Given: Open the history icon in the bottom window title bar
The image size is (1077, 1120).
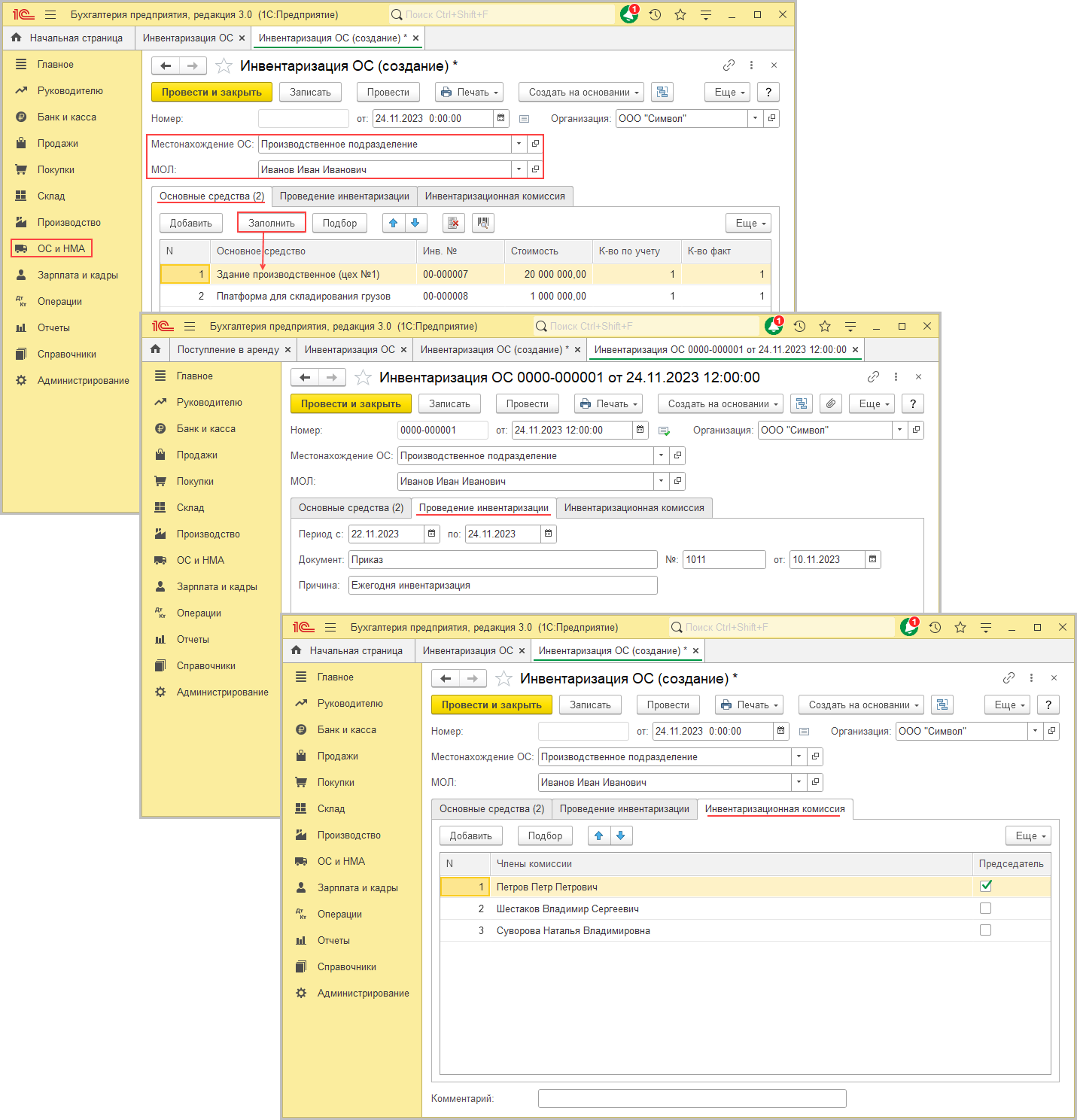Looking at the screenshot, I should click(935, 627).
